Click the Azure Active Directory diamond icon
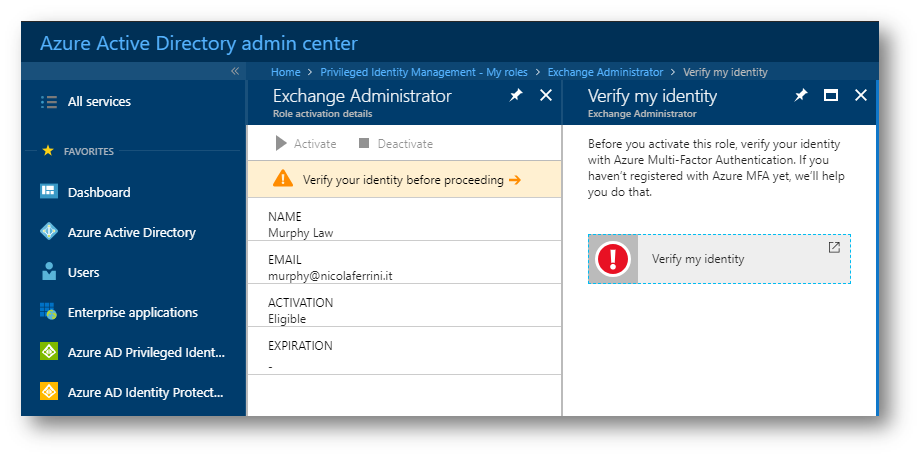 pos(49,231)
